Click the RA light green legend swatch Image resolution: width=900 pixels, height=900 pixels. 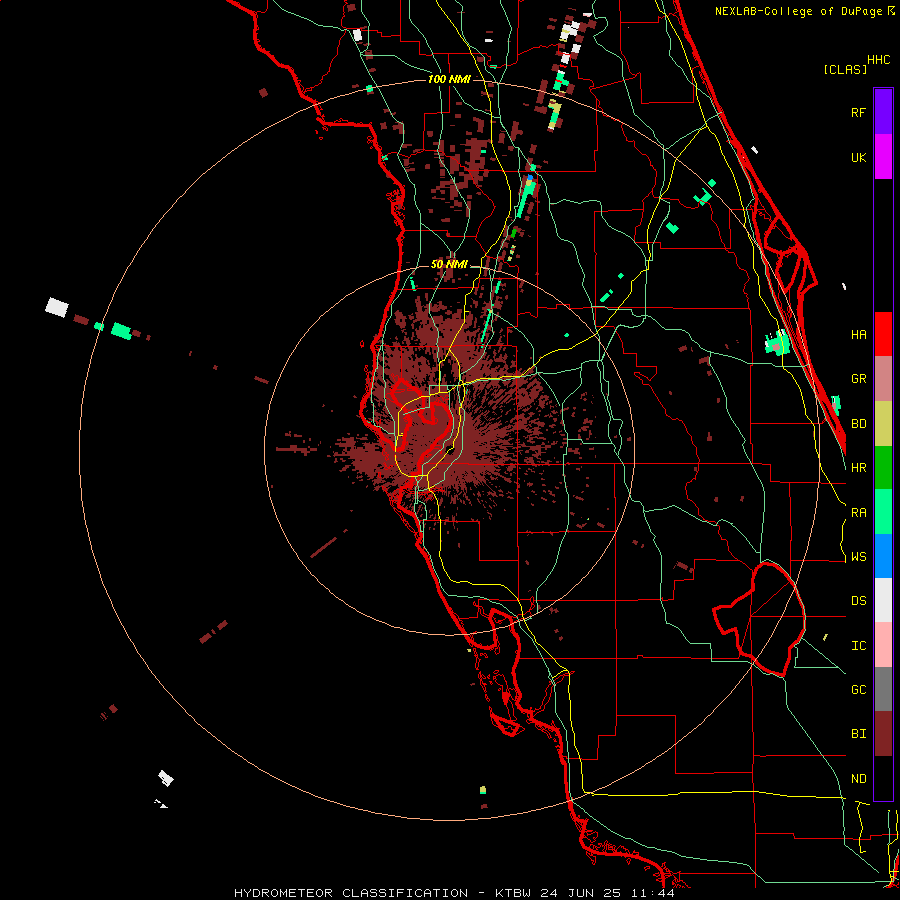[883, 512]
